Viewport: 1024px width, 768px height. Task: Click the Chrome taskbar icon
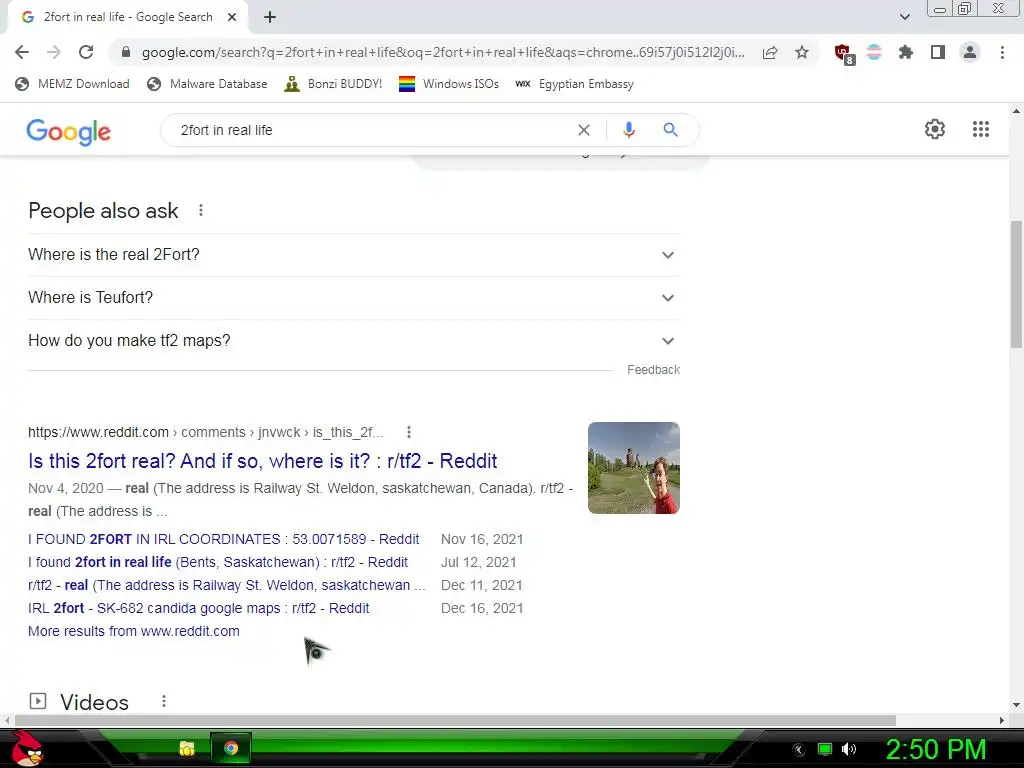pyautogui.click(x=231, y=748)
